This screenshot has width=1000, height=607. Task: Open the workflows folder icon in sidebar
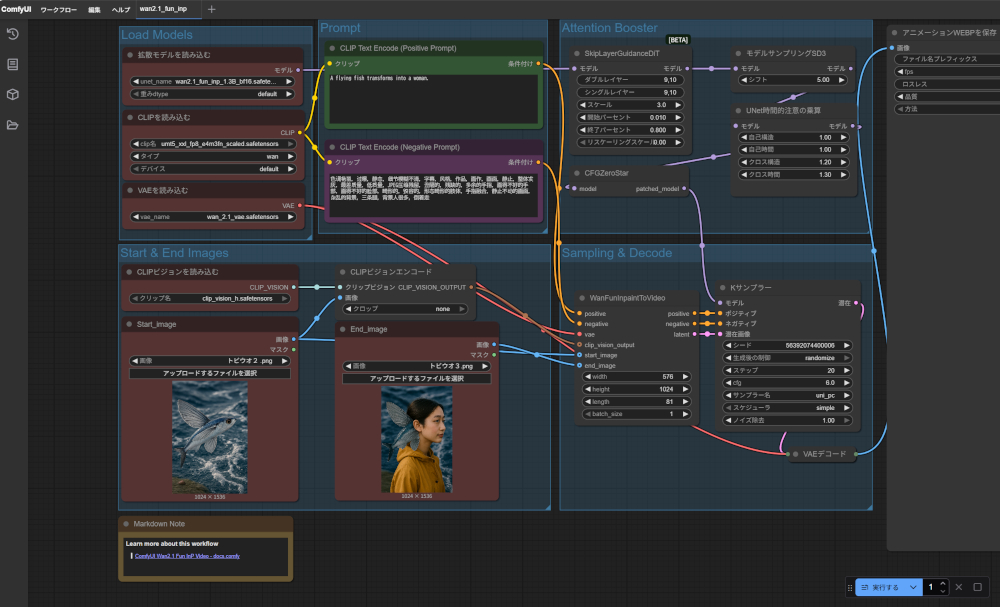(12, 125)
